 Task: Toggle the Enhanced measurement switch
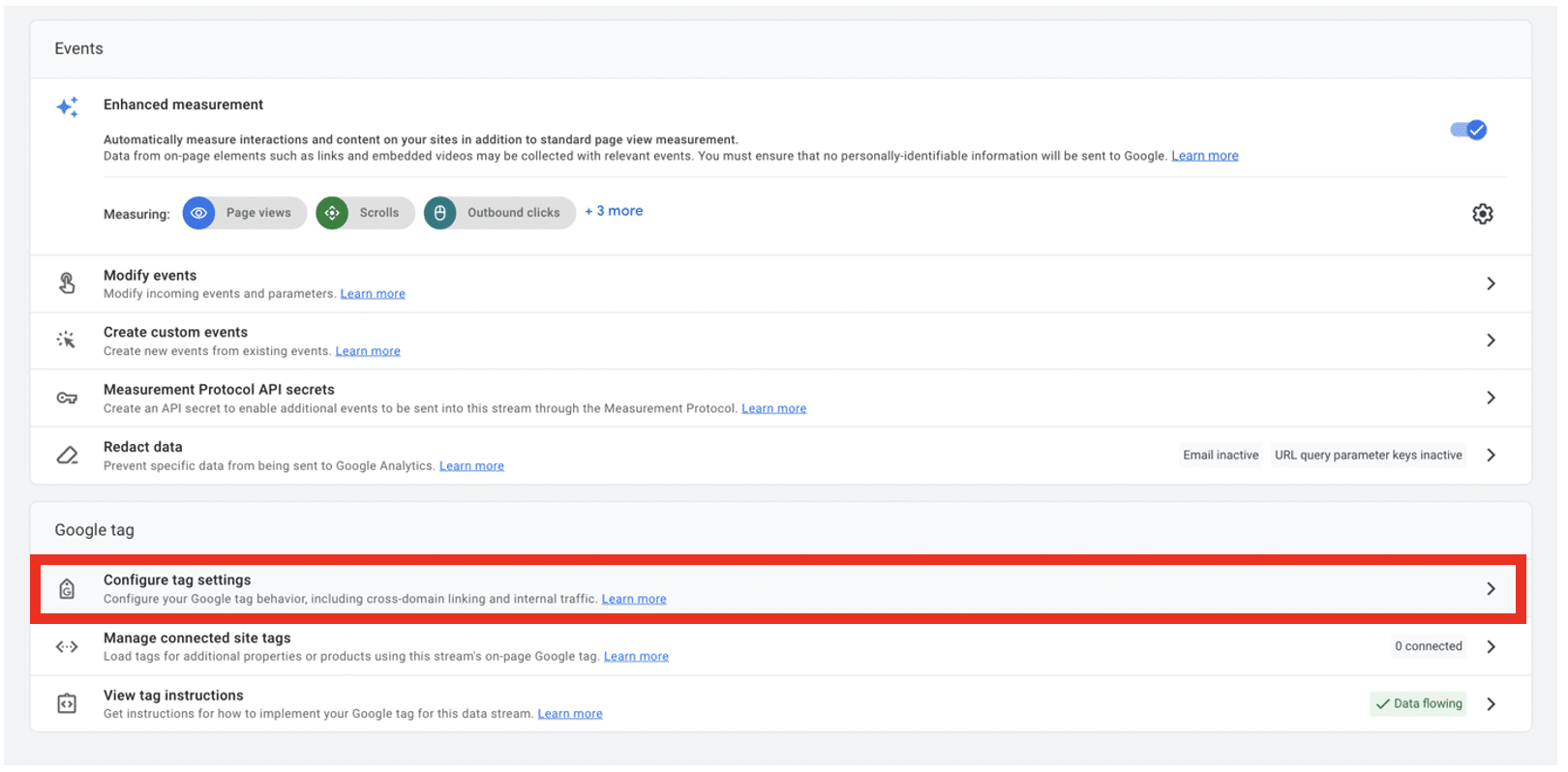1468,130
